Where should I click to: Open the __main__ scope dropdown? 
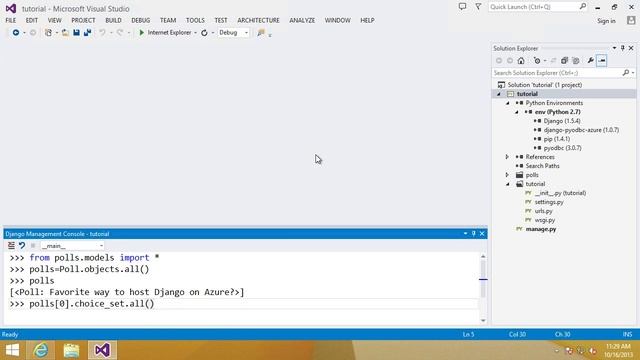[72, 246]
